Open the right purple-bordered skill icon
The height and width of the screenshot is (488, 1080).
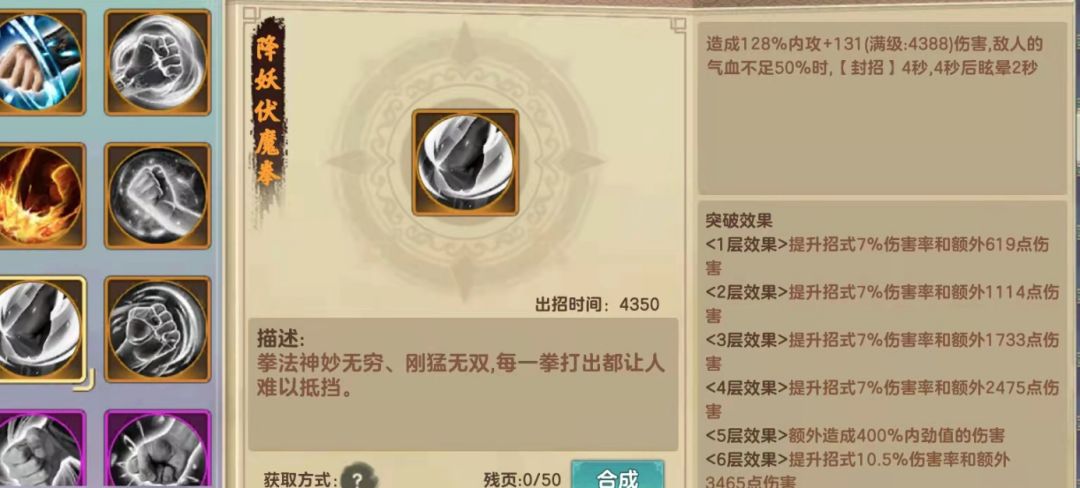pos(157,449)
